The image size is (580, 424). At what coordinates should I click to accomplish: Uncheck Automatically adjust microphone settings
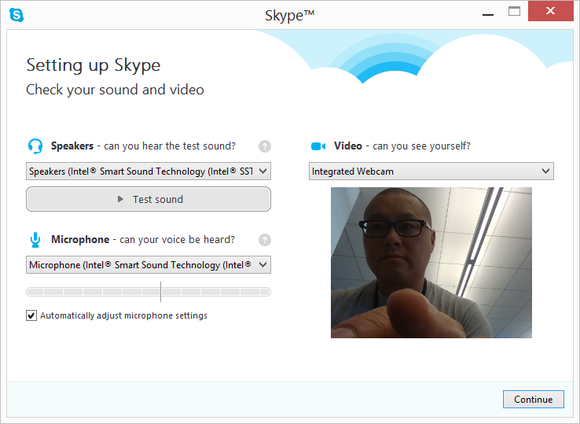point(31,316)
